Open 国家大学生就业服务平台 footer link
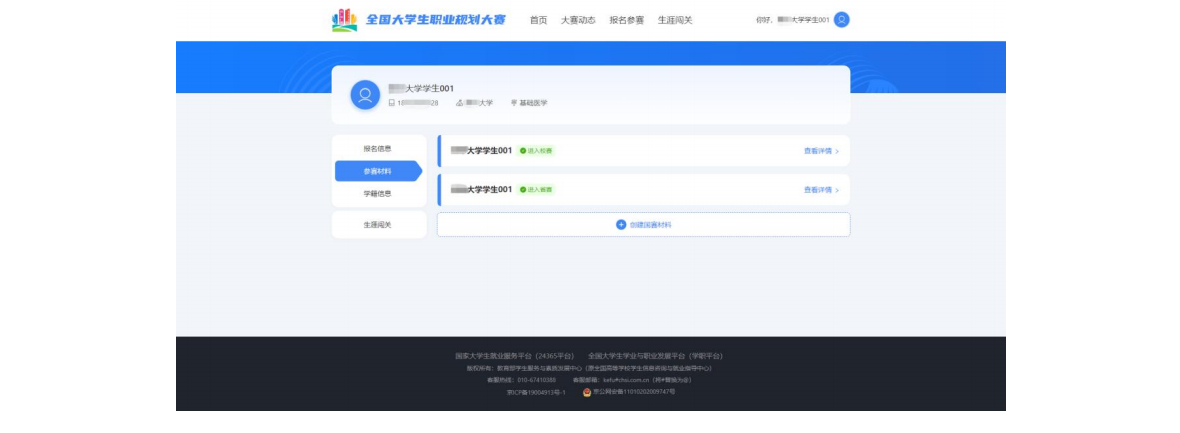The height and width of the screenshot is (433, 1180). tap(514, 356)
